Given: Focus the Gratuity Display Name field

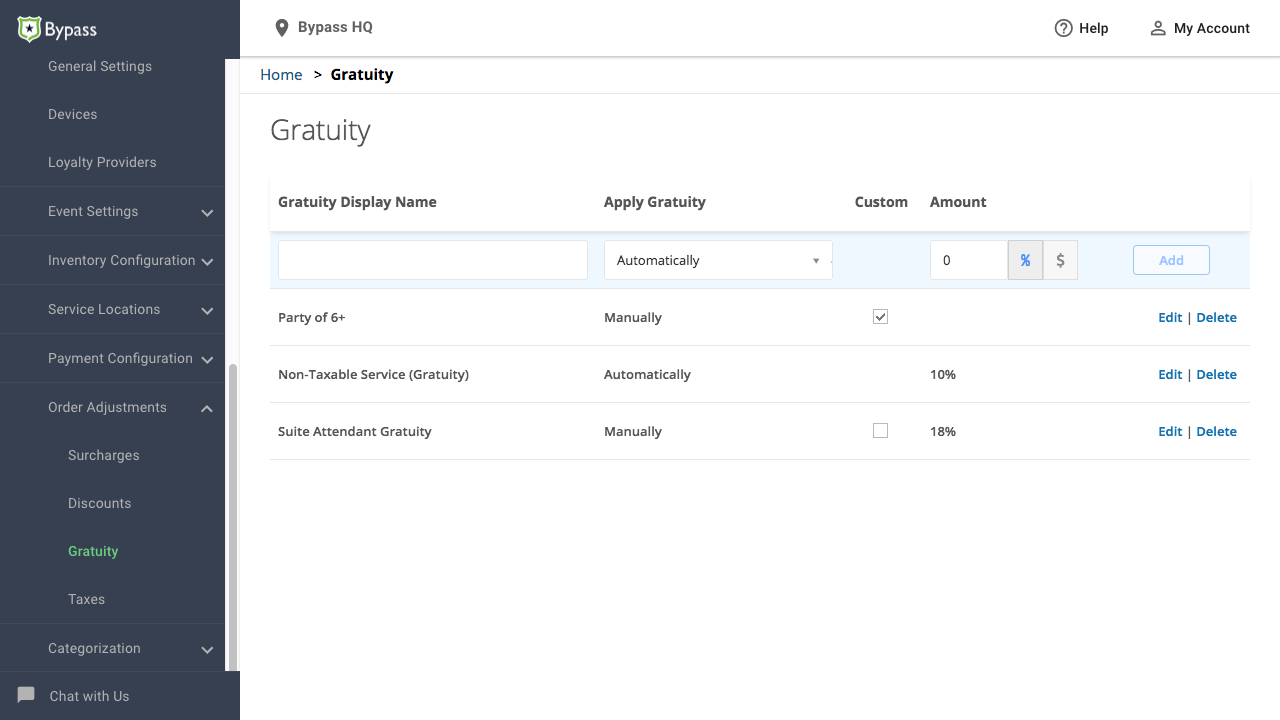Looking at the screenshot, I should (433, 260).
